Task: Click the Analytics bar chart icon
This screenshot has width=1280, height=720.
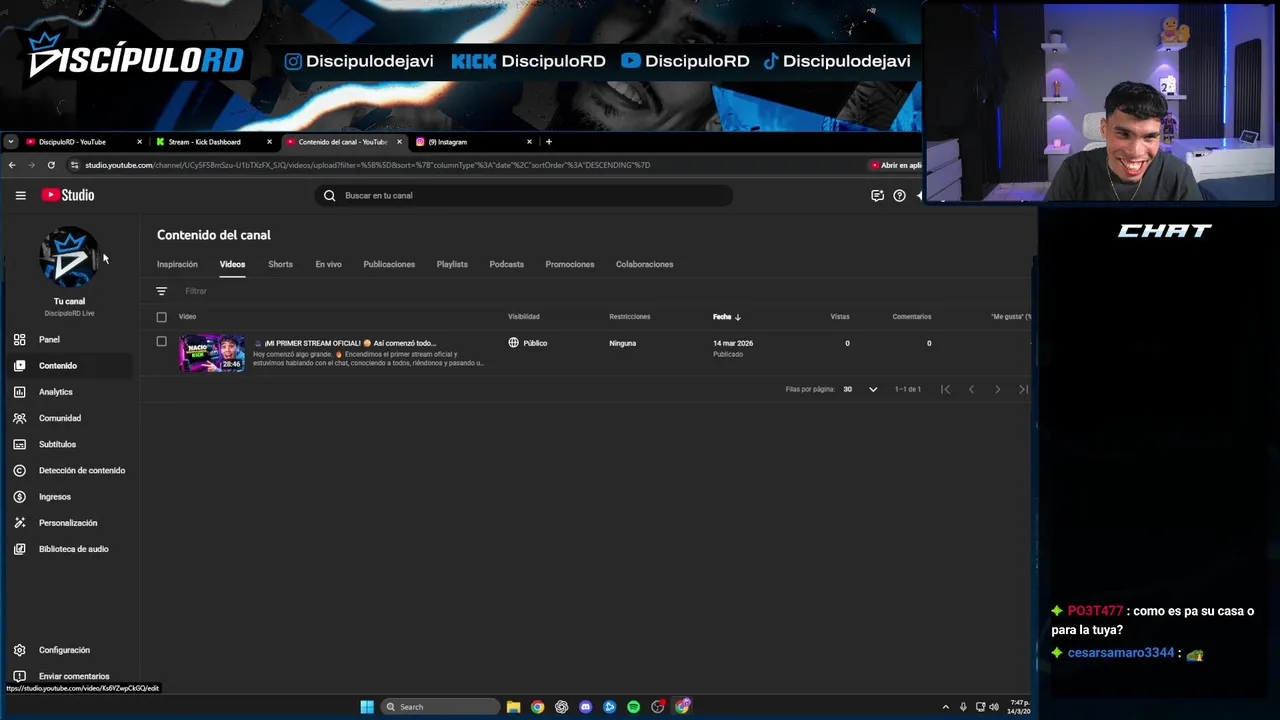Action: 19,391
